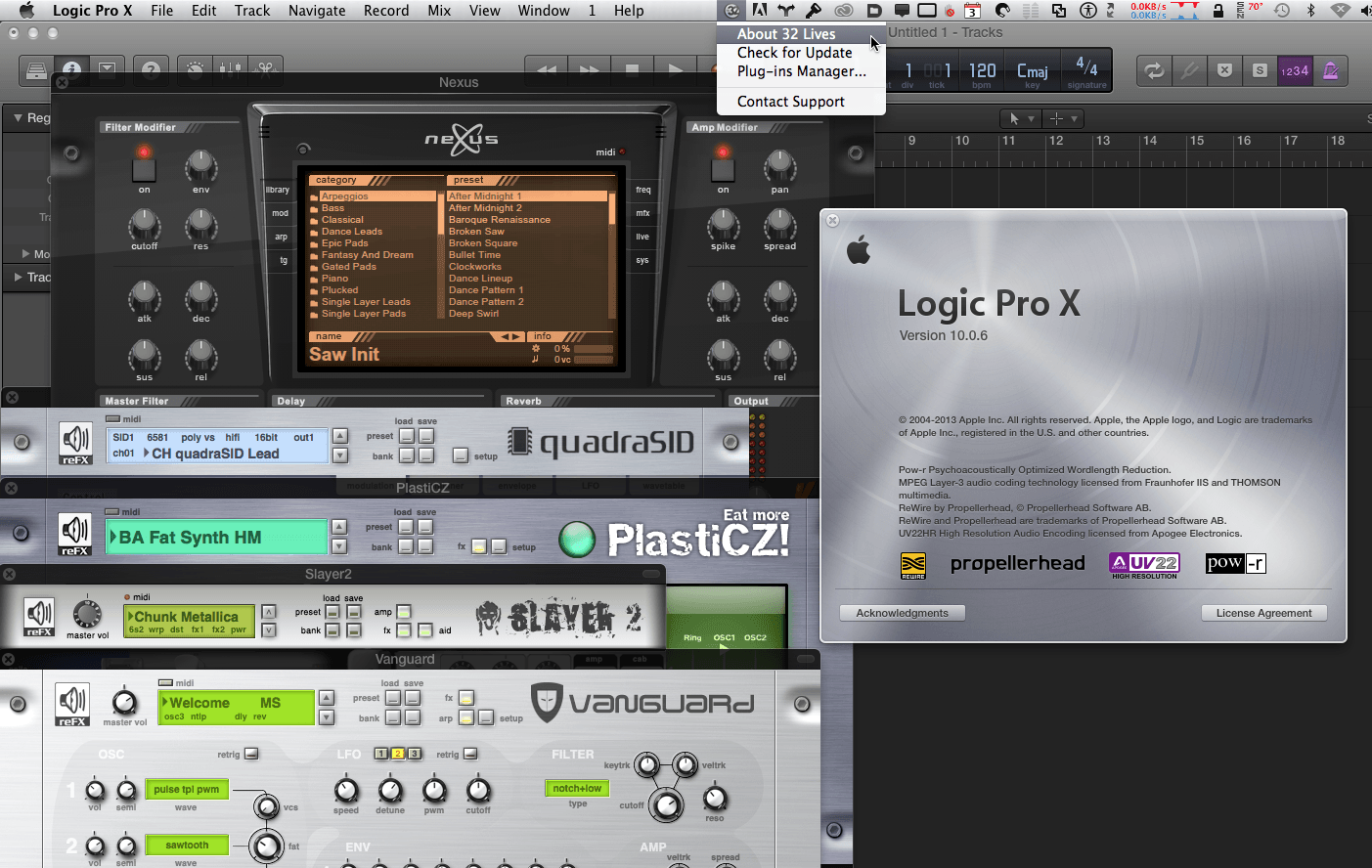Click the Nexus mfx tab
The width and height of the screenshot is (1372, 868).
[x=642, y=213]
